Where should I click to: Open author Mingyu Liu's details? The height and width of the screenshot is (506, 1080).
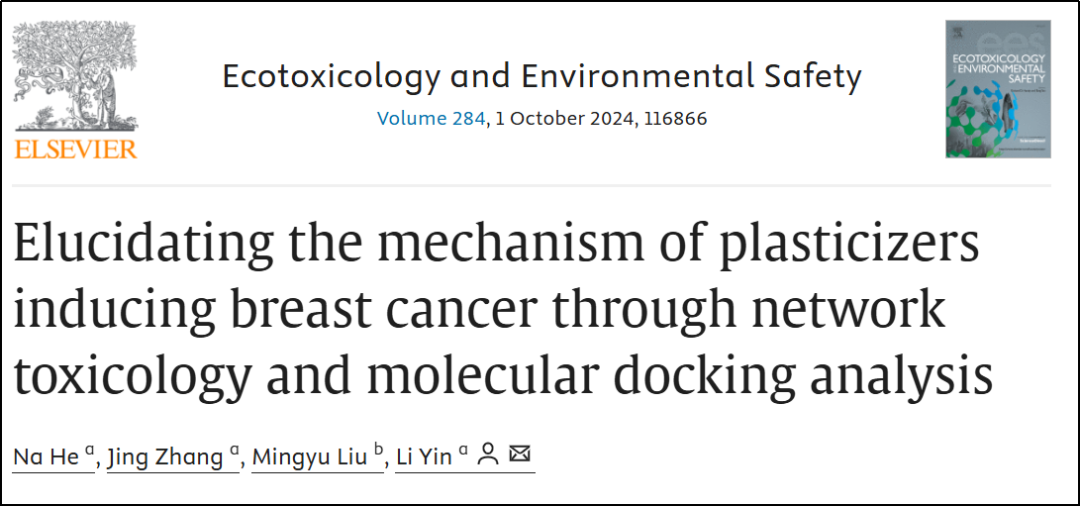coord(311,457)
